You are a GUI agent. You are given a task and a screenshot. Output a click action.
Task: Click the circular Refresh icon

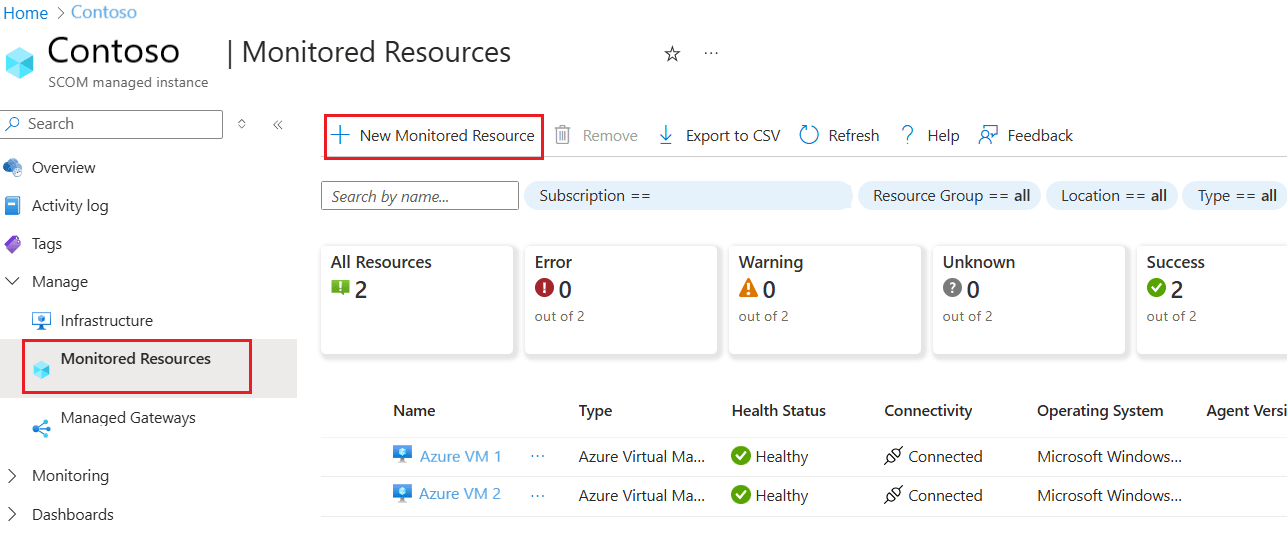(x=809, y=135)
